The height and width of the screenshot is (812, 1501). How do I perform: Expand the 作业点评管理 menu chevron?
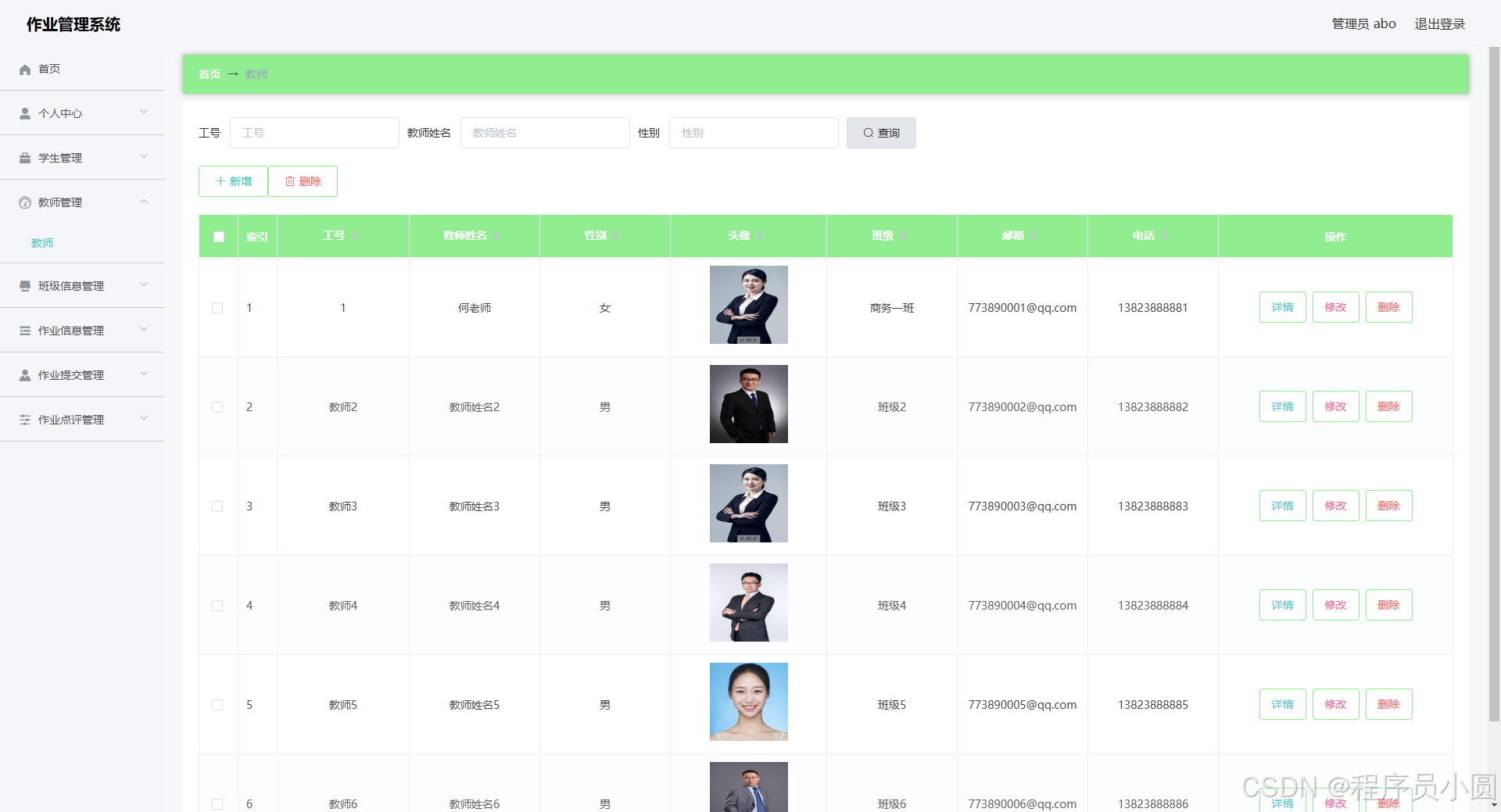pyautogui.click(x=144, y=419)
